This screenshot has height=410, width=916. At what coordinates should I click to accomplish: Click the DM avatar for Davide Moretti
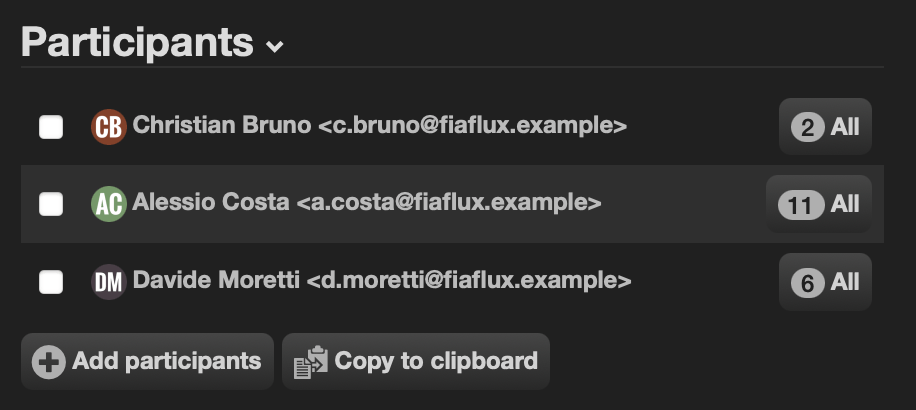[x=109, y=282]
